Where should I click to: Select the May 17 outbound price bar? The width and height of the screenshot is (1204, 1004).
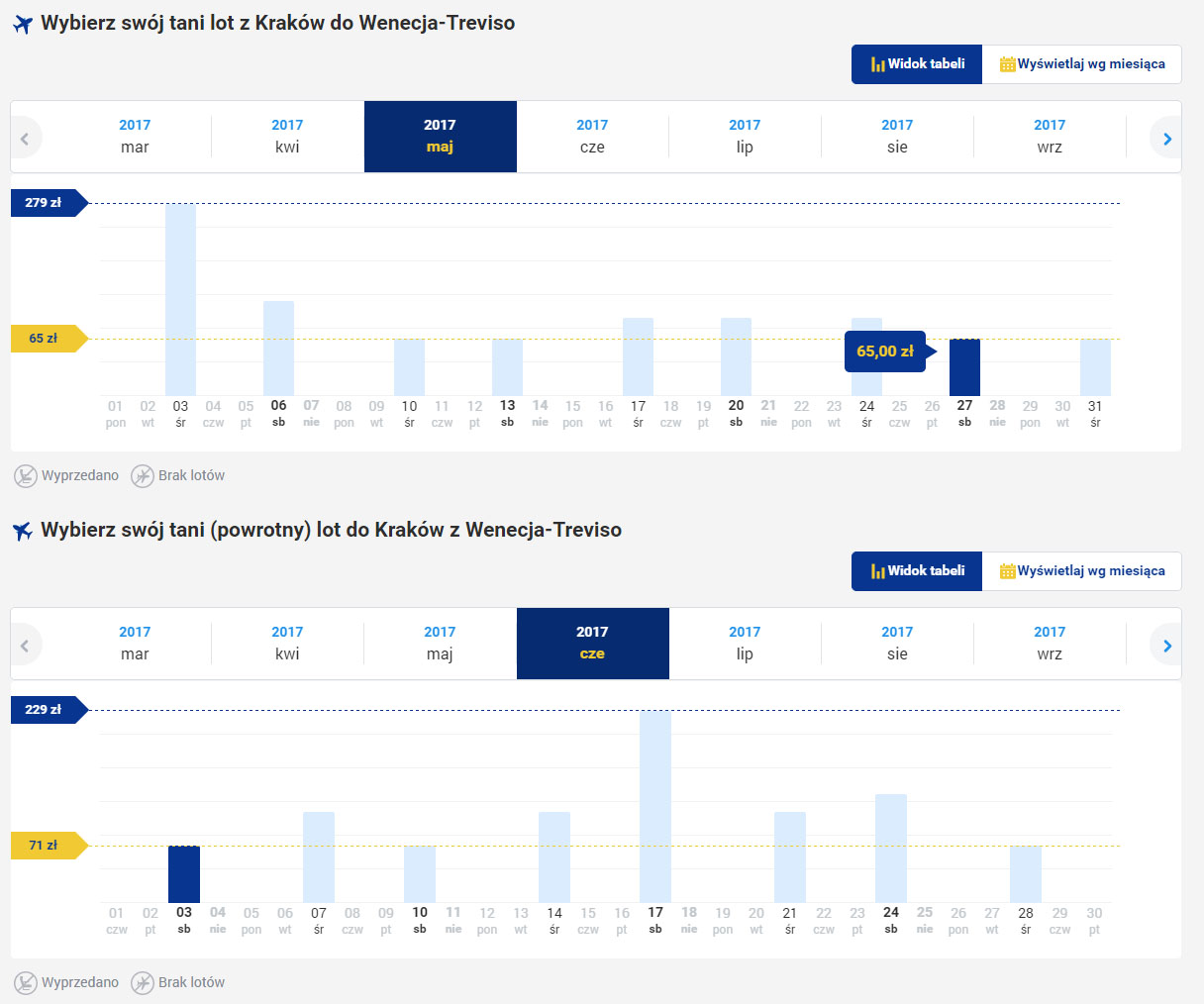pos(638,356)
